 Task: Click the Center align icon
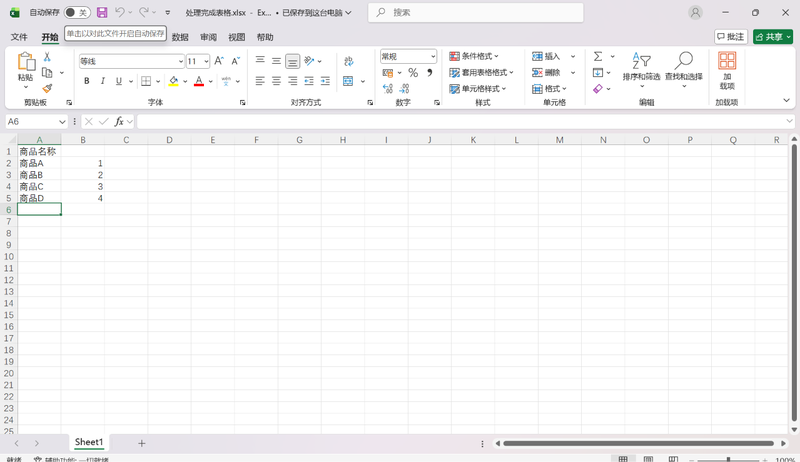276,81
